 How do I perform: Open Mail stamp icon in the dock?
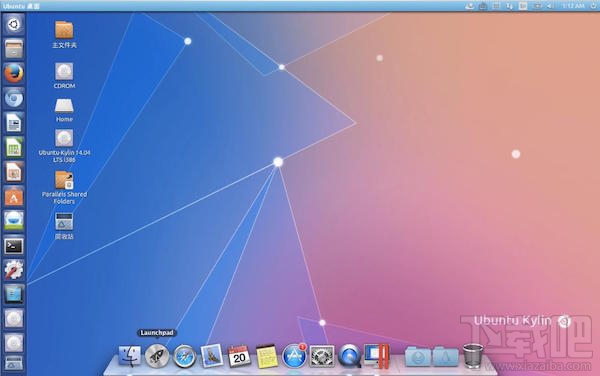pos(212,356)
